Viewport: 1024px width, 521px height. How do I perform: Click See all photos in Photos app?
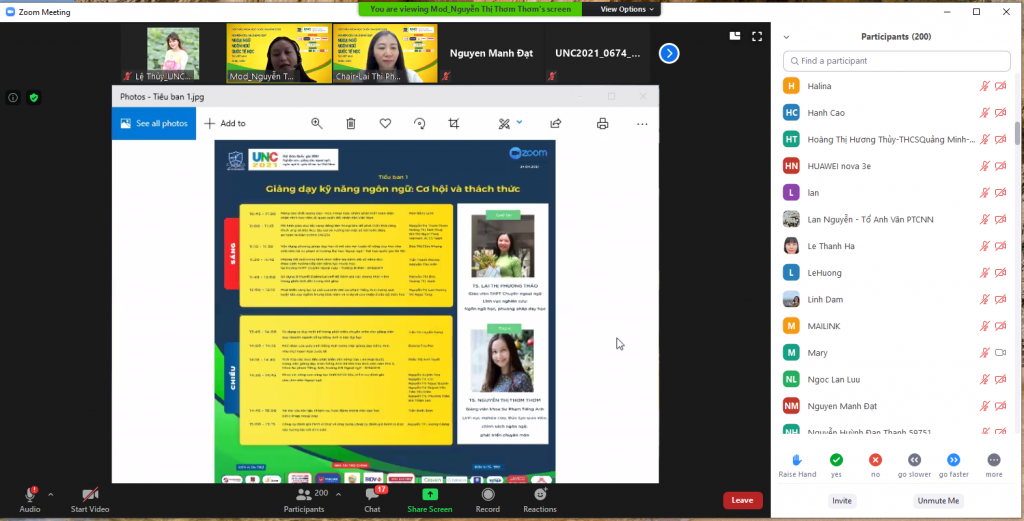point(154,123)
